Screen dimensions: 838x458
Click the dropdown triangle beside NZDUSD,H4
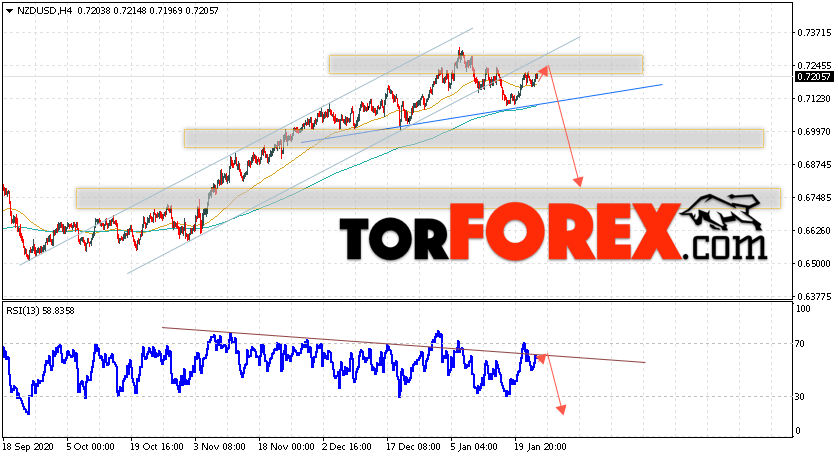pyautogui.click(x=10, y=11)
